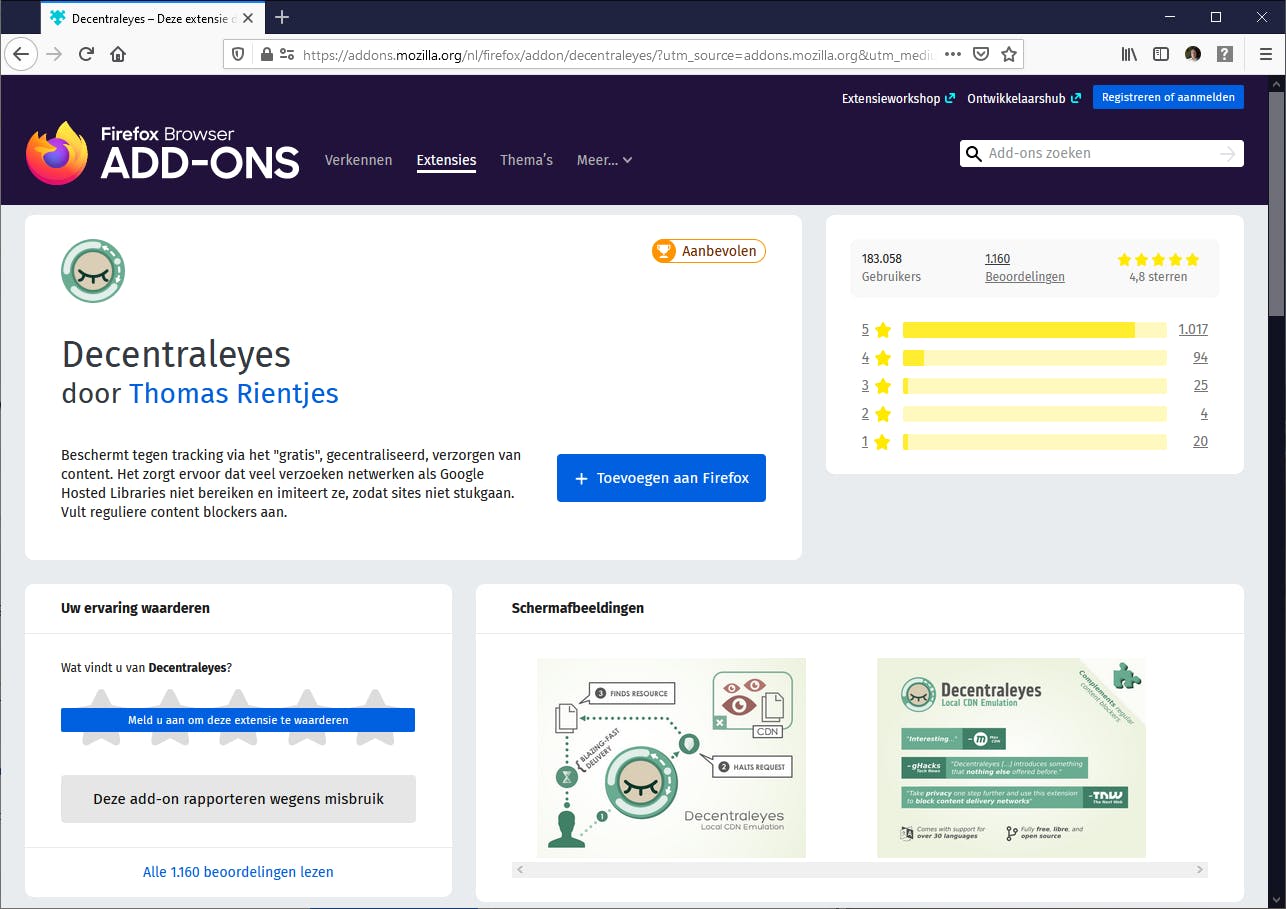Viewport: 1286px width, 909px height.
Task: Save this page to Pocket
Action: coord(981,54)
